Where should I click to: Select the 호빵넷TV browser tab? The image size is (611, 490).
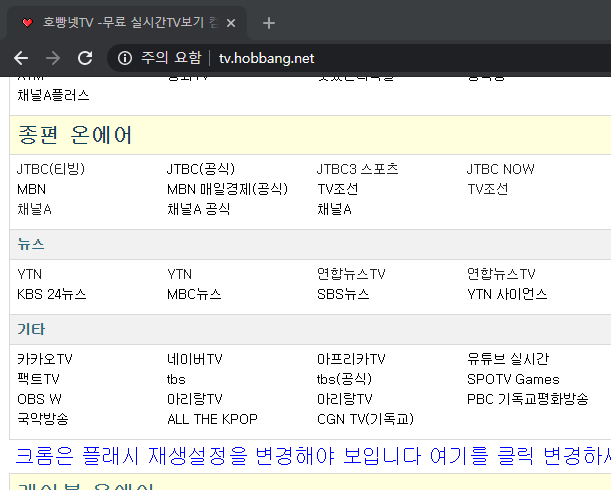click(125, 23)
